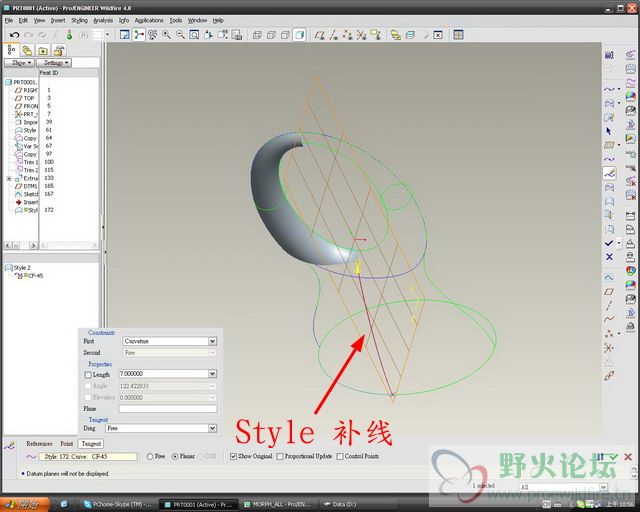The width and height of the screenshot is (640, 512).
Task: Click the Zoom In magnifier icon
Action: [x=167, y=35]
